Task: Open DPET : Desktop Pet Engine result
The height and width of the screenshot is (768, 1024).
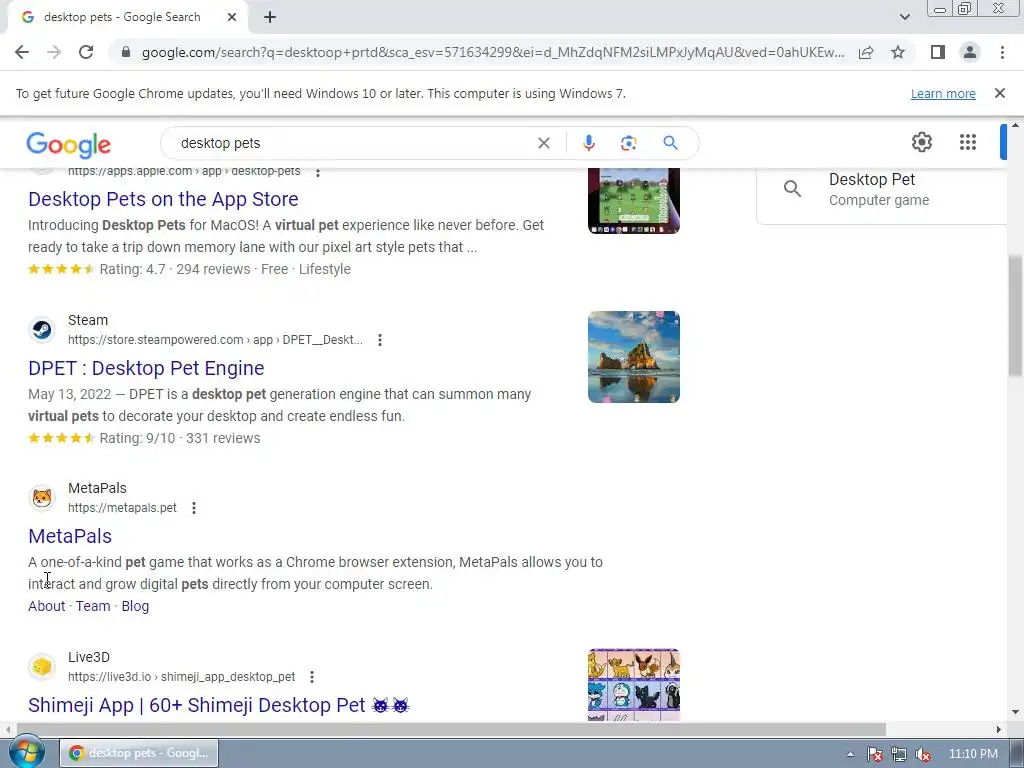Action: (146, 368)
